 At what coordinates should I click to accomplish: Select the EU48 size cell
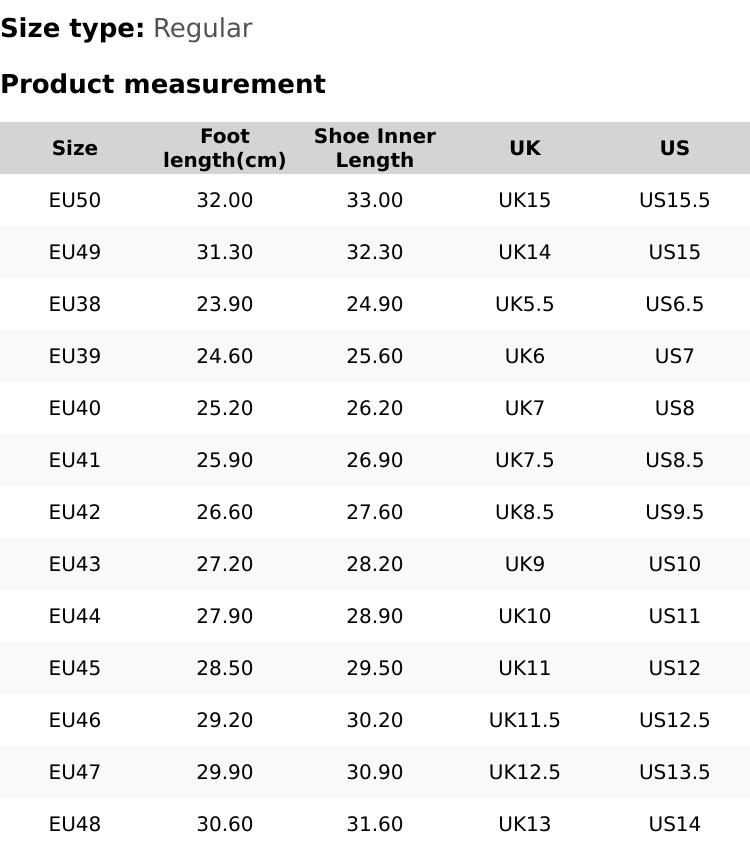click(75, 824)
